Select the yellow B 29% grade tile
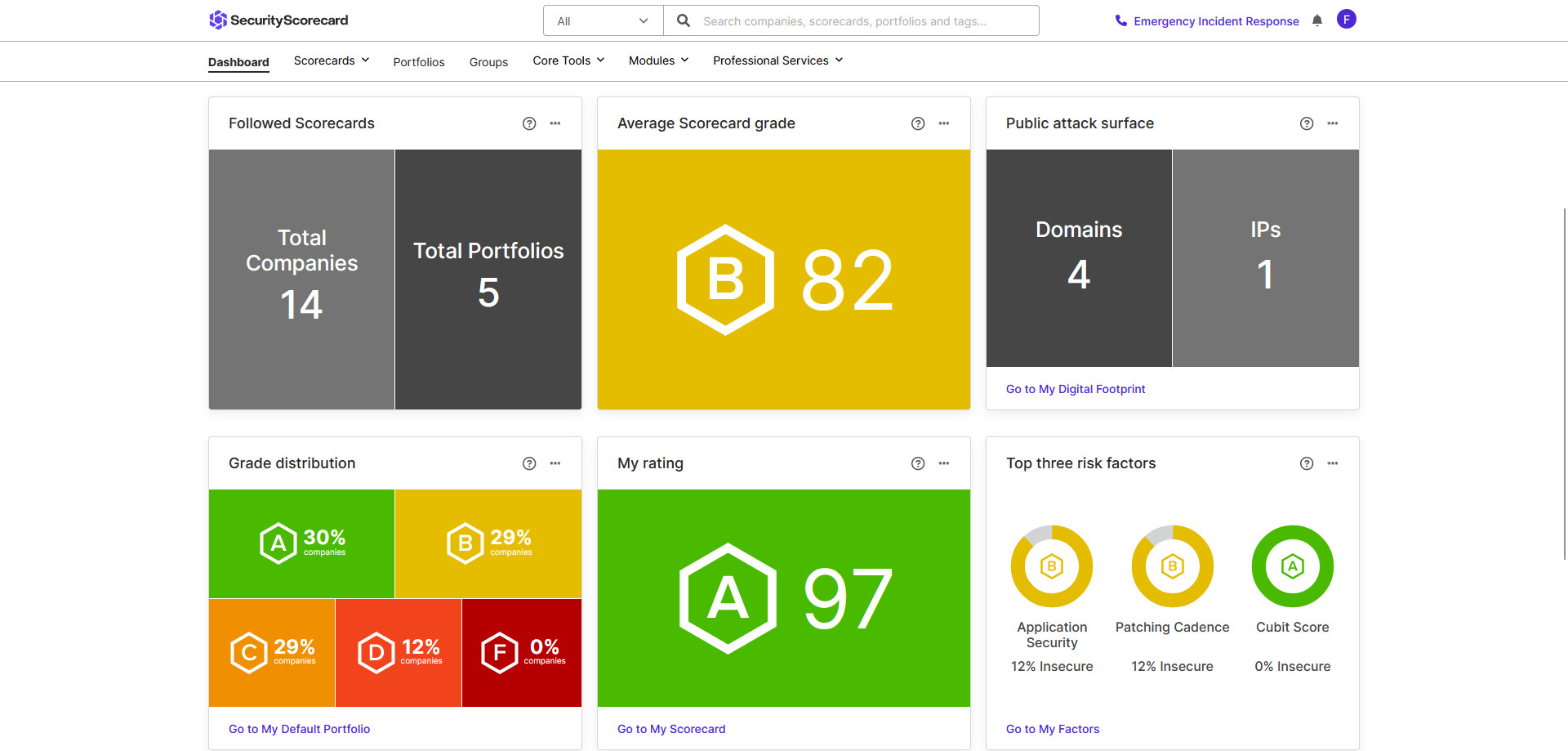 point(488,543)
